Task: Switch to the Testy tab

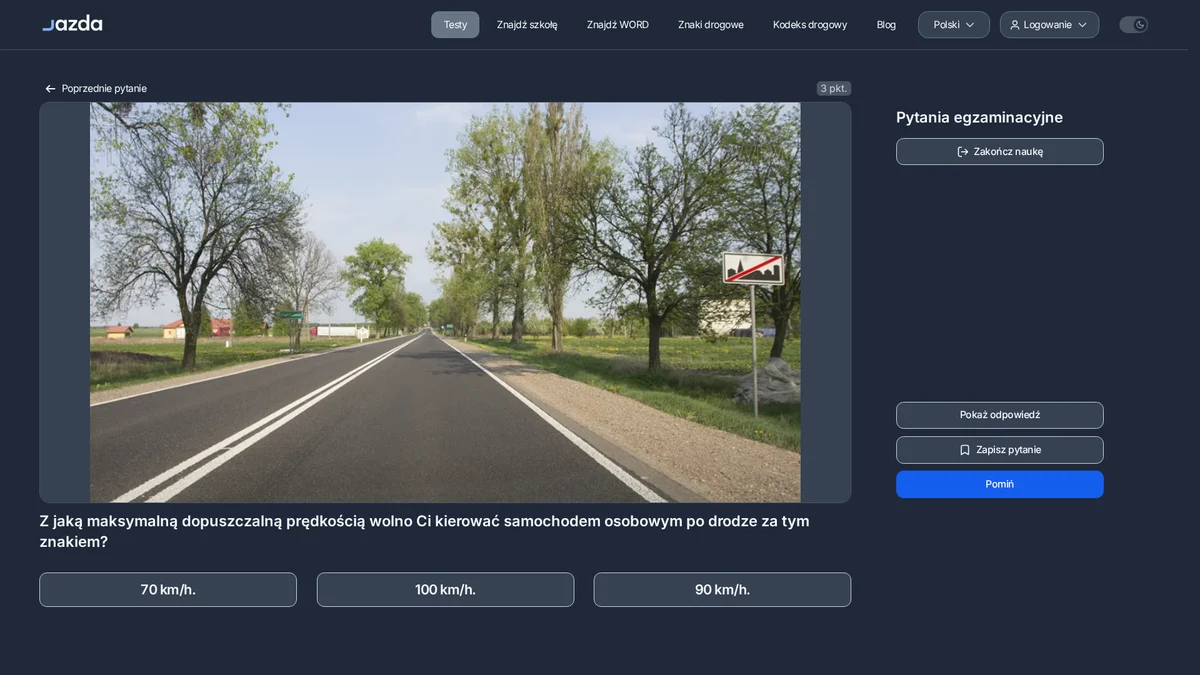Action: click(455, 25)
